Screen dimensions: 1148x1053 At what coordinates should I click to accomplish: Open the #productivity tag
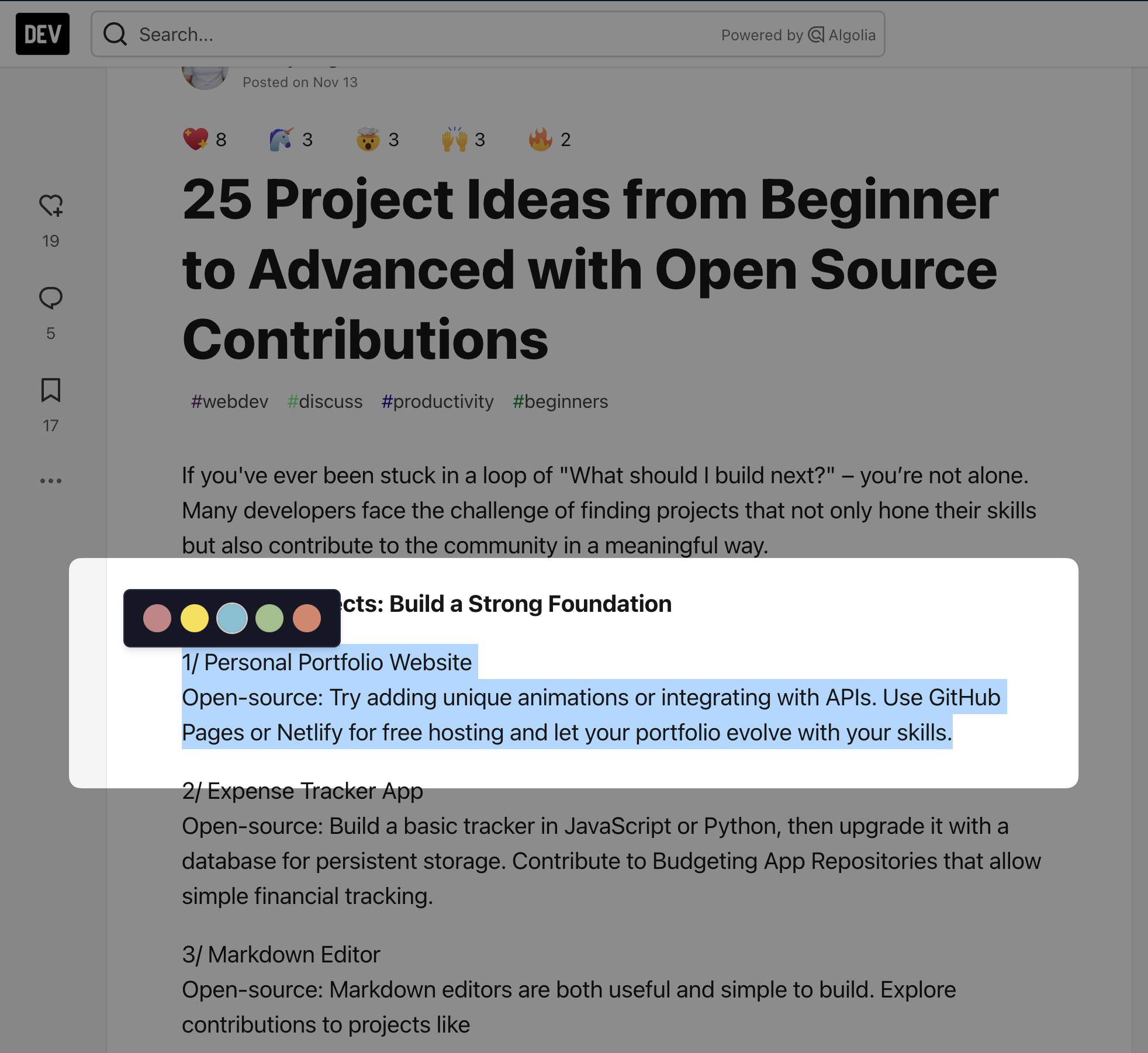tap(437, 401)
